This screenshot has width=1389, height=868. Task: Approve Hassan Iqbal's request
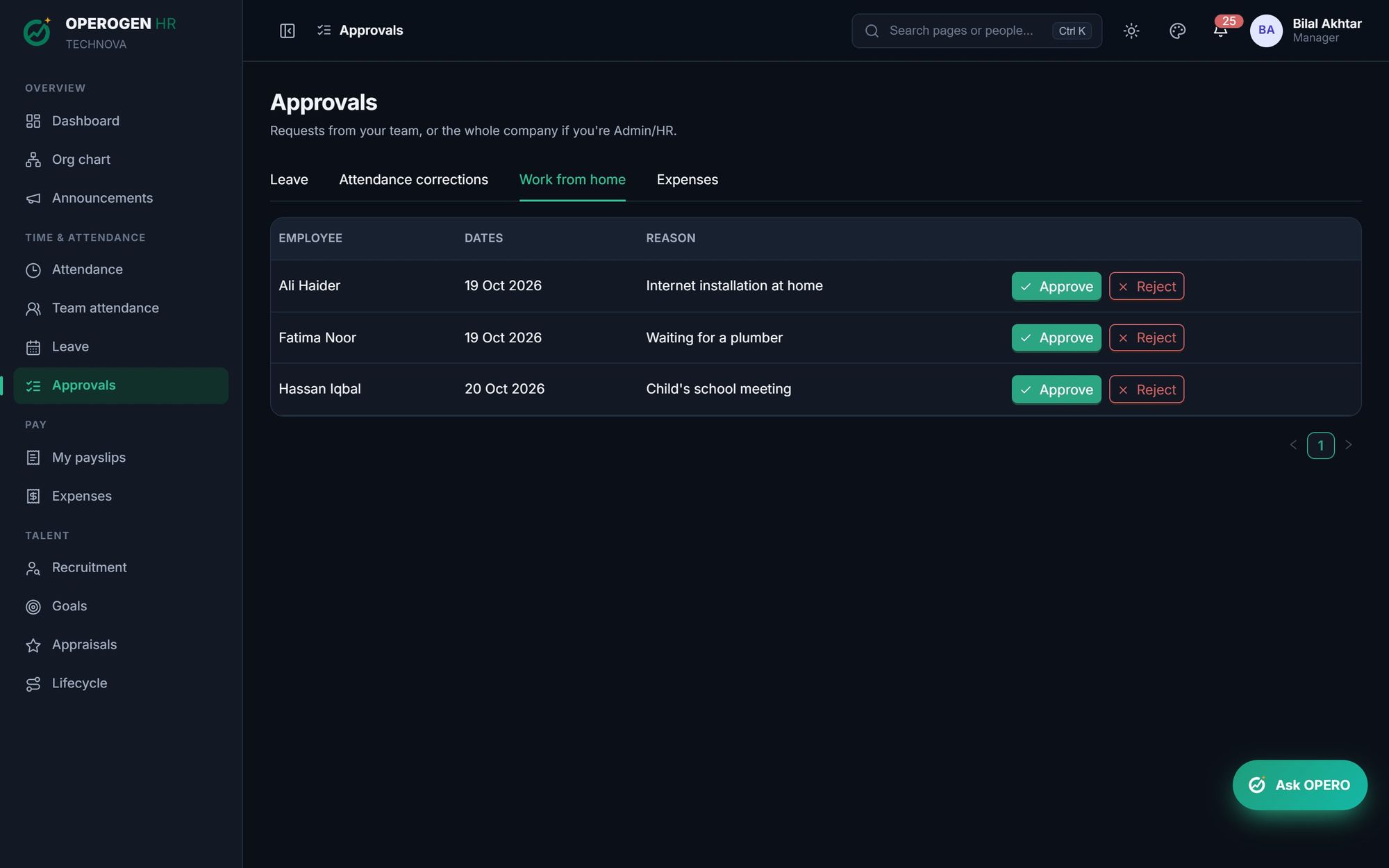click(1056, 390)
